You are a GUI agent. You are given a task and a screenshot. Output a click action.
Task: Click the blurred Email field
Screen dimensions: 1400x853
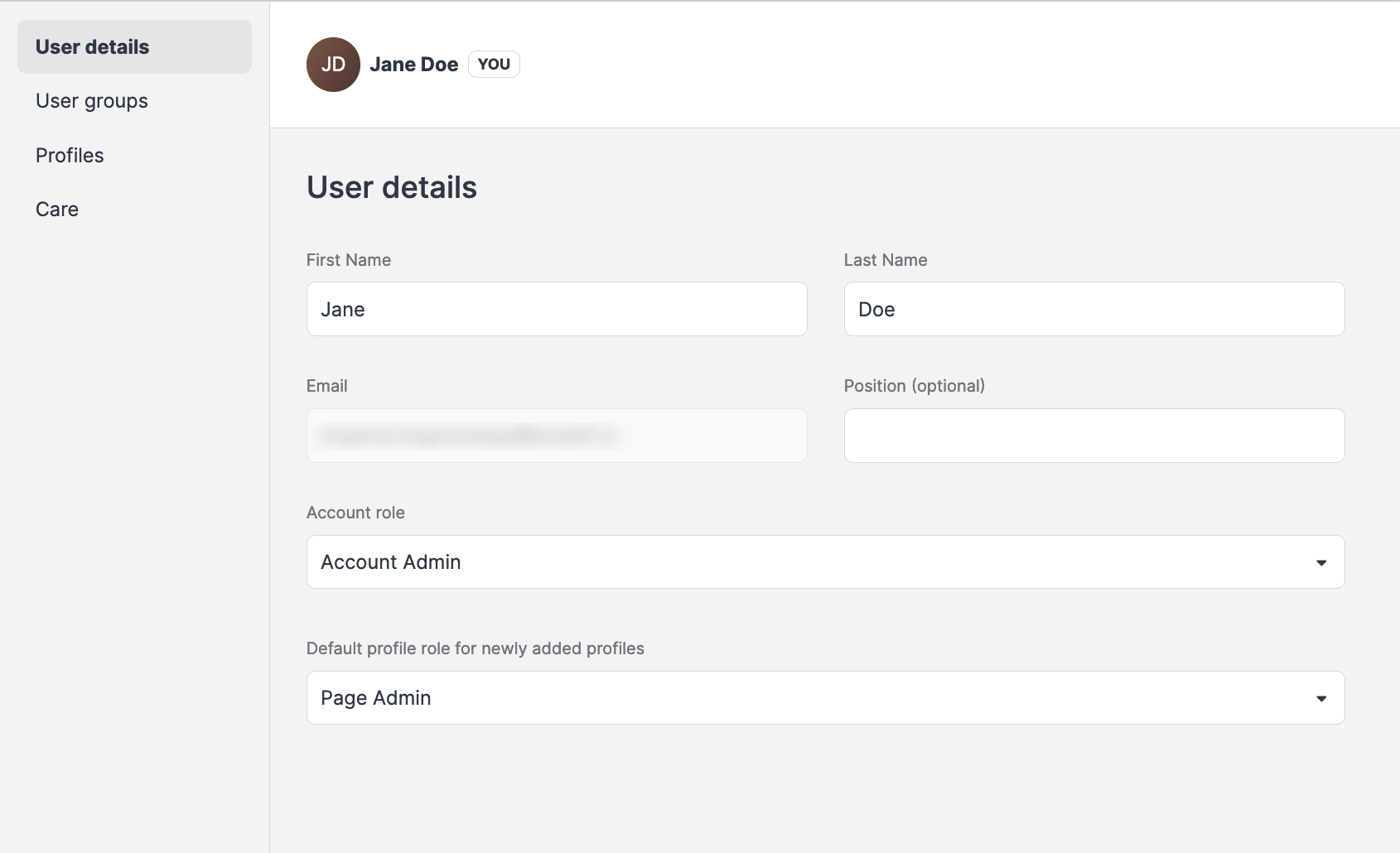tap(557, 436)
